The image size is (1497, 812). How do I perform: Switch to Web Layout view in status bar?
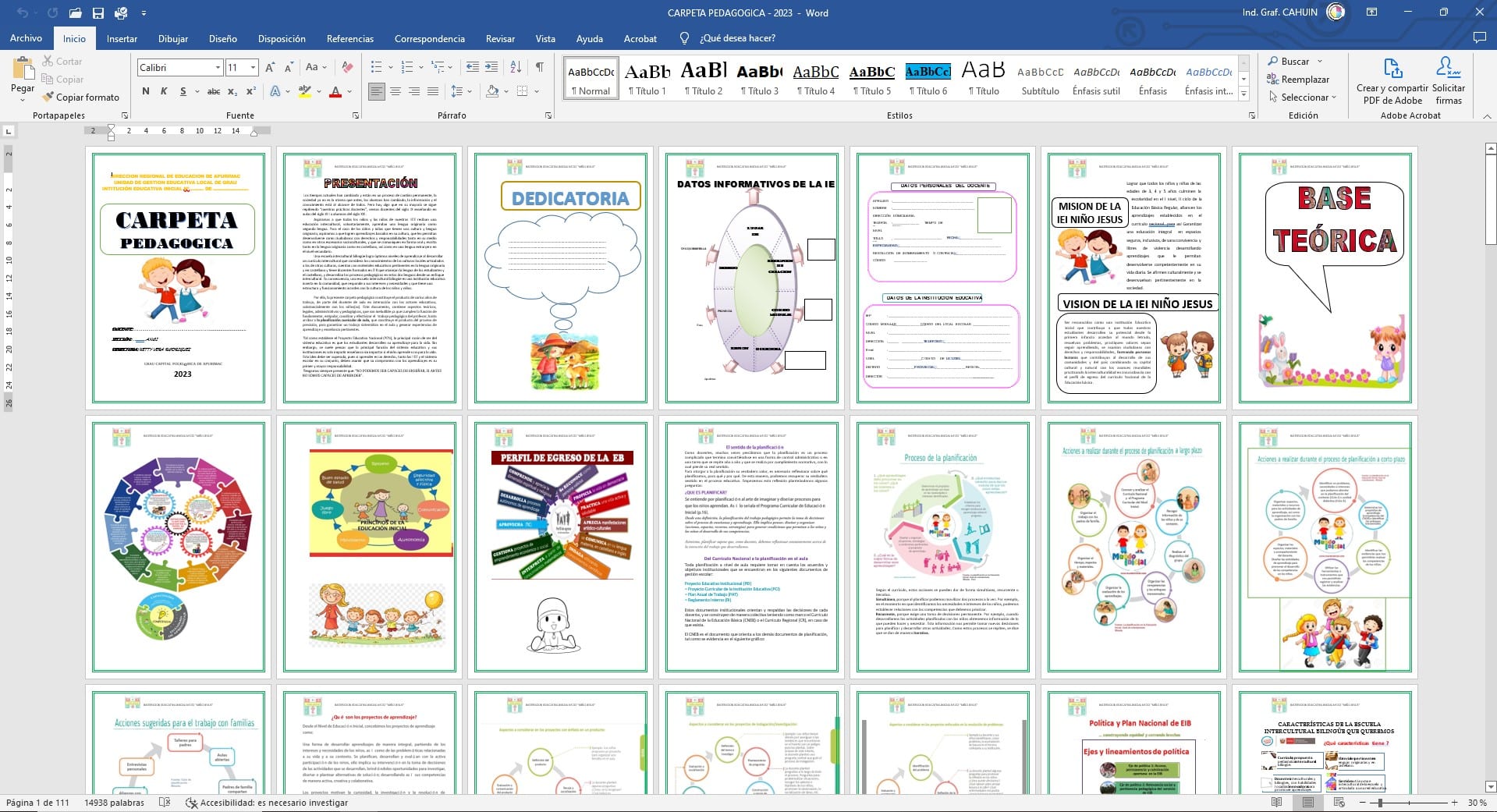click(1339, 803)
